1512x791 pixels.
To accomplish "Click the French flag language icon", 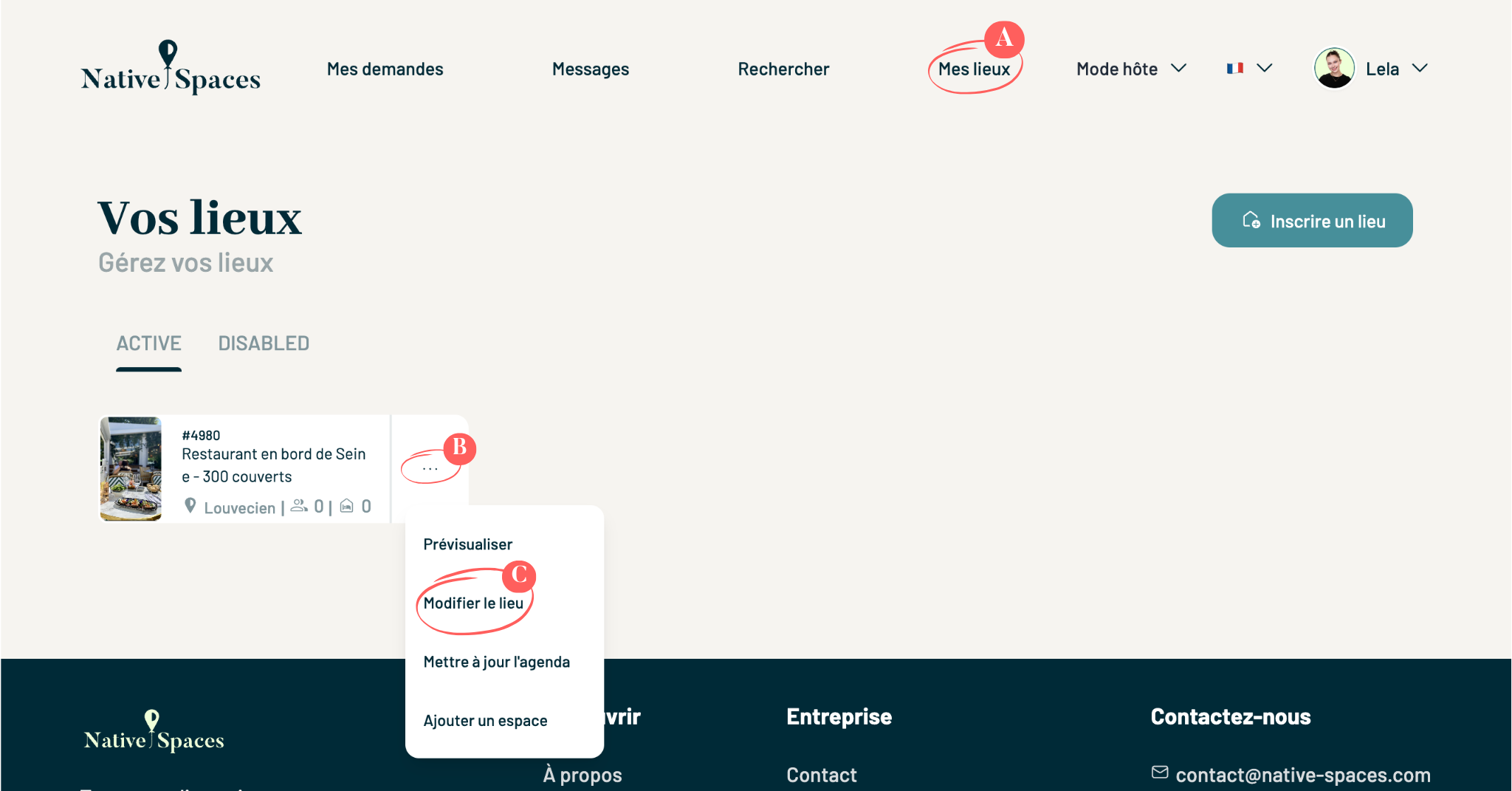I will [1235, 69].
